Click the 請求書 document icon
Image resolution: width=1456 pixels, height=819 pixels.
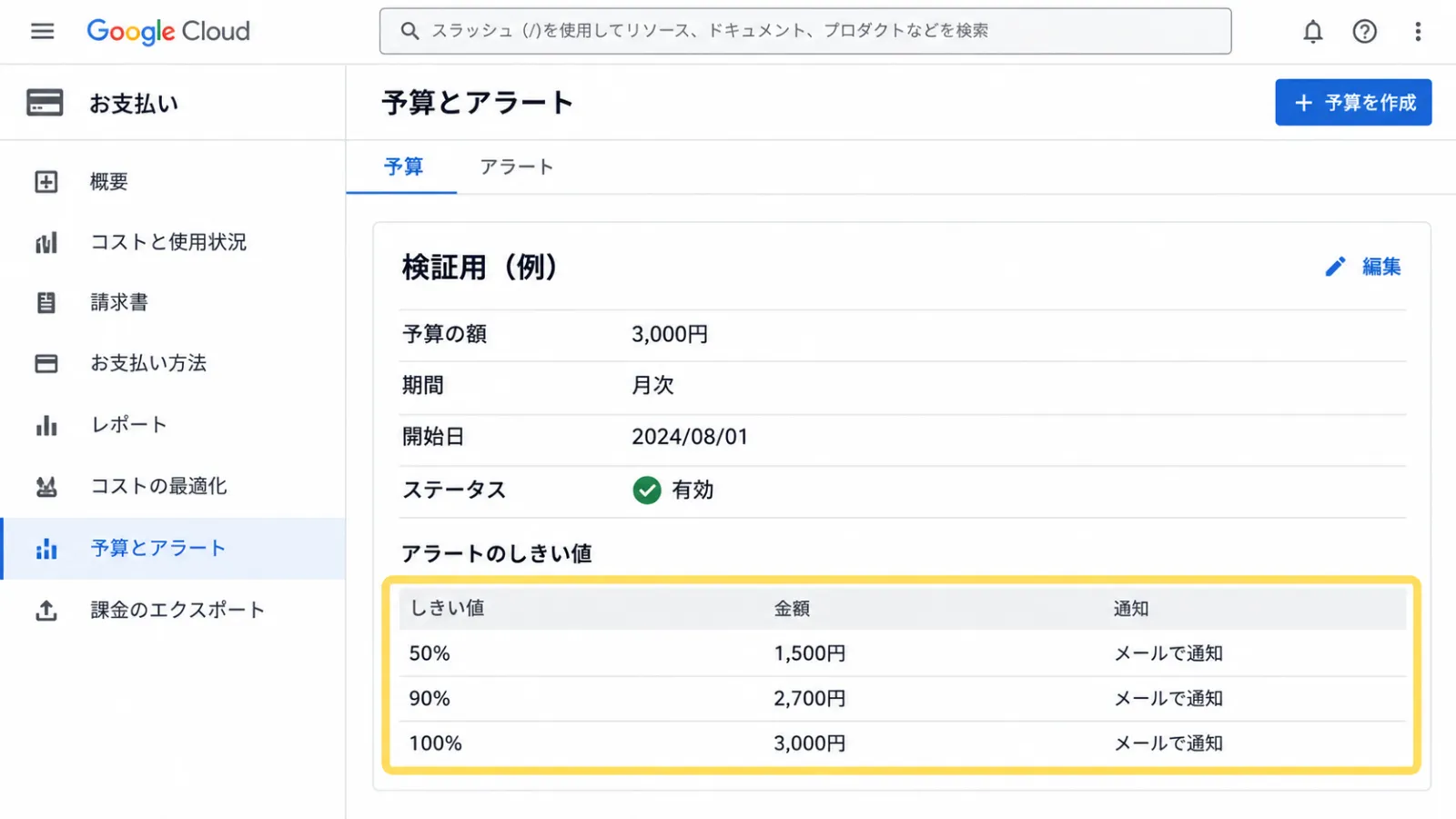click(46, 303)
